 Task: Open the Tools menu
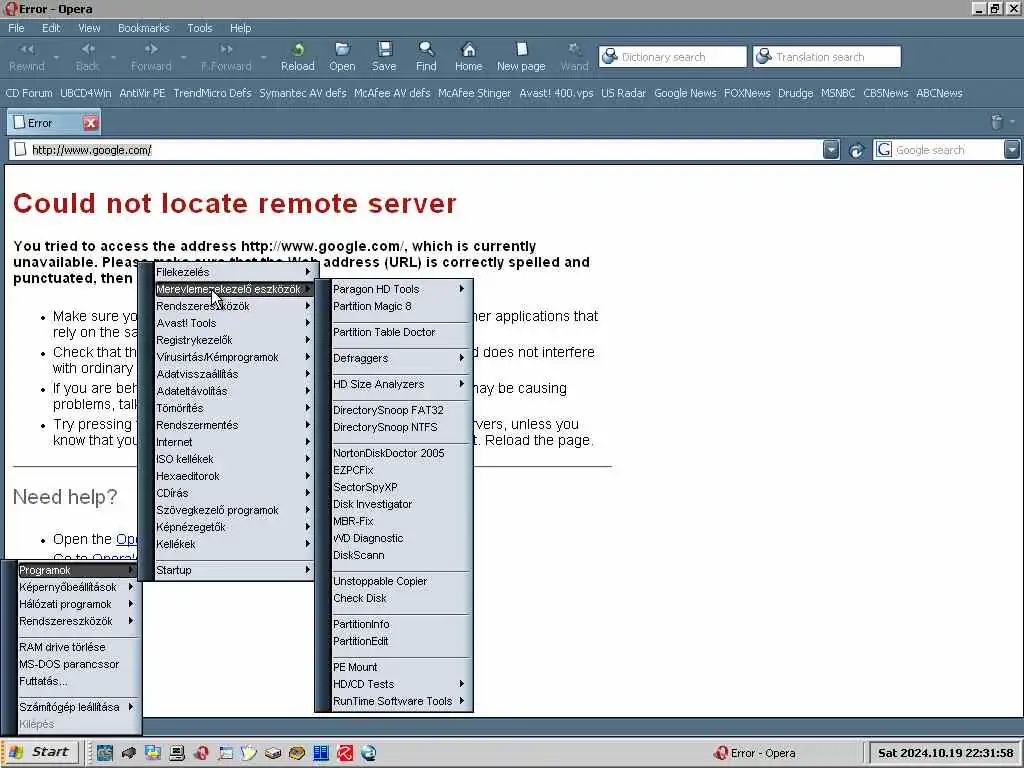(199, 28)
